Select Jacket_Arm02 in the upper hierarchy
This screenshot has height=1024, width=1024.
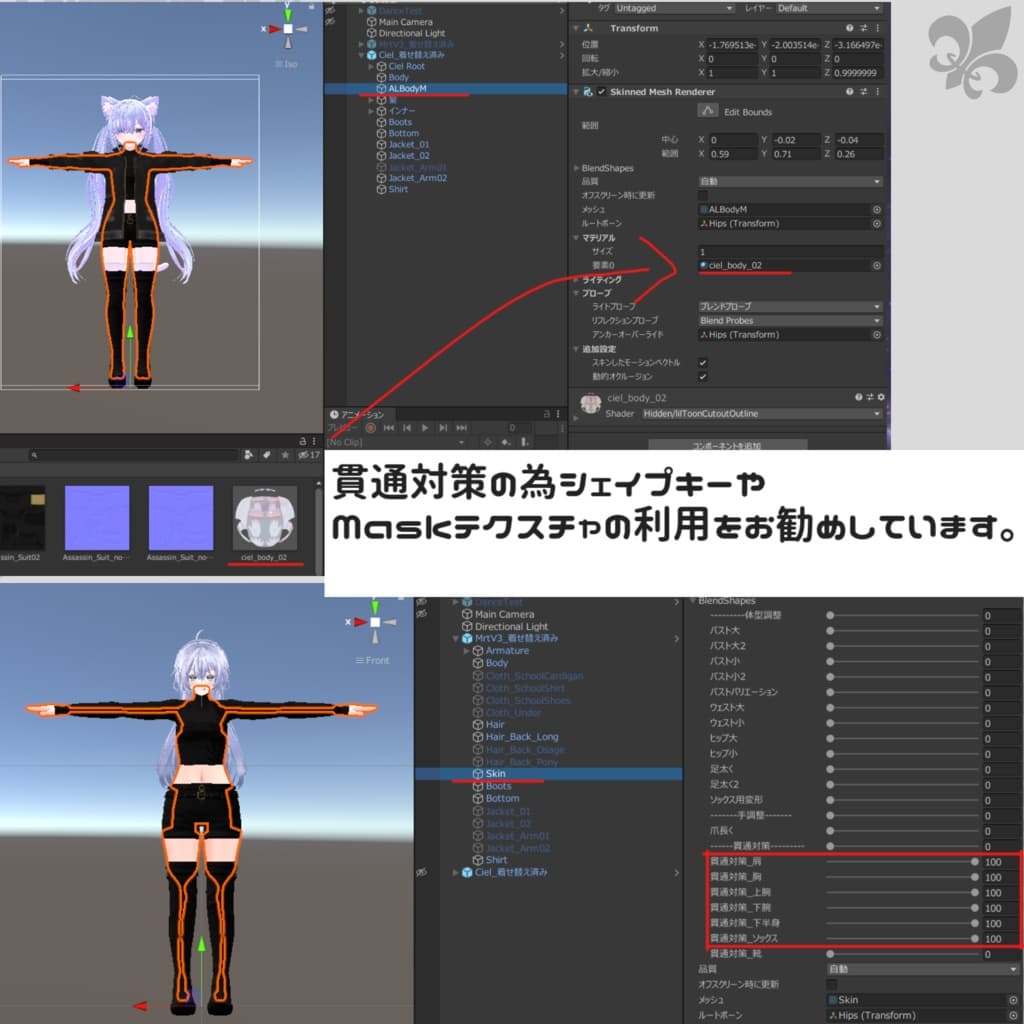click(x=417, y=178)
